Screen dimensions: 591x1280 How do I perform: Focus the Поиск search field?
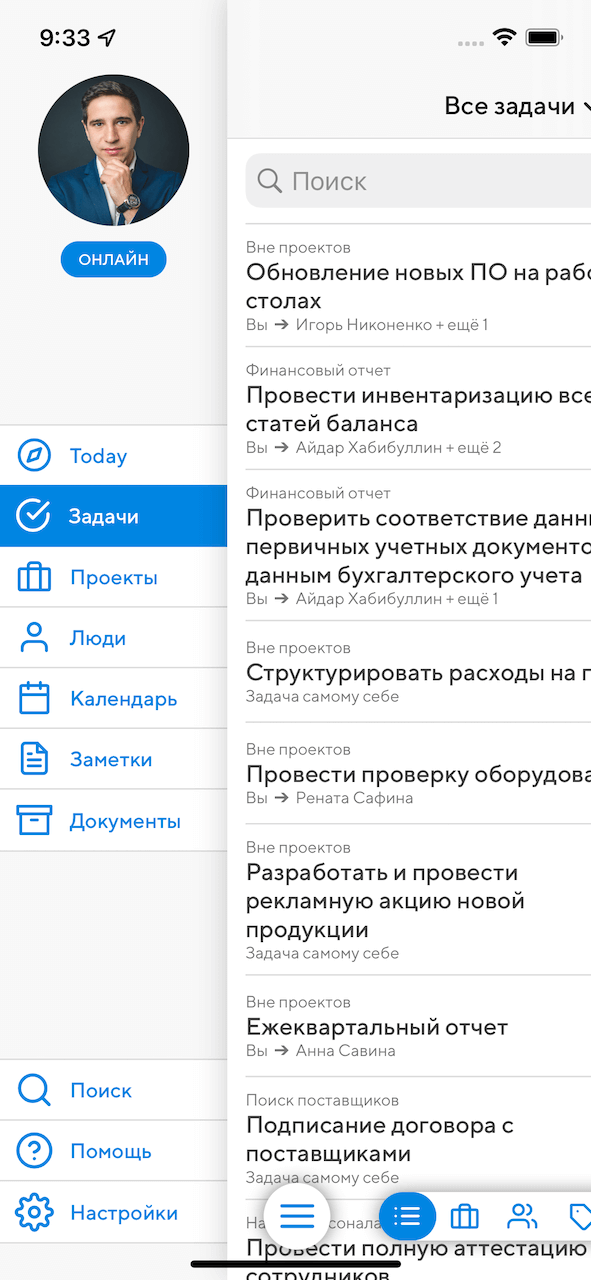pos(418,181)
